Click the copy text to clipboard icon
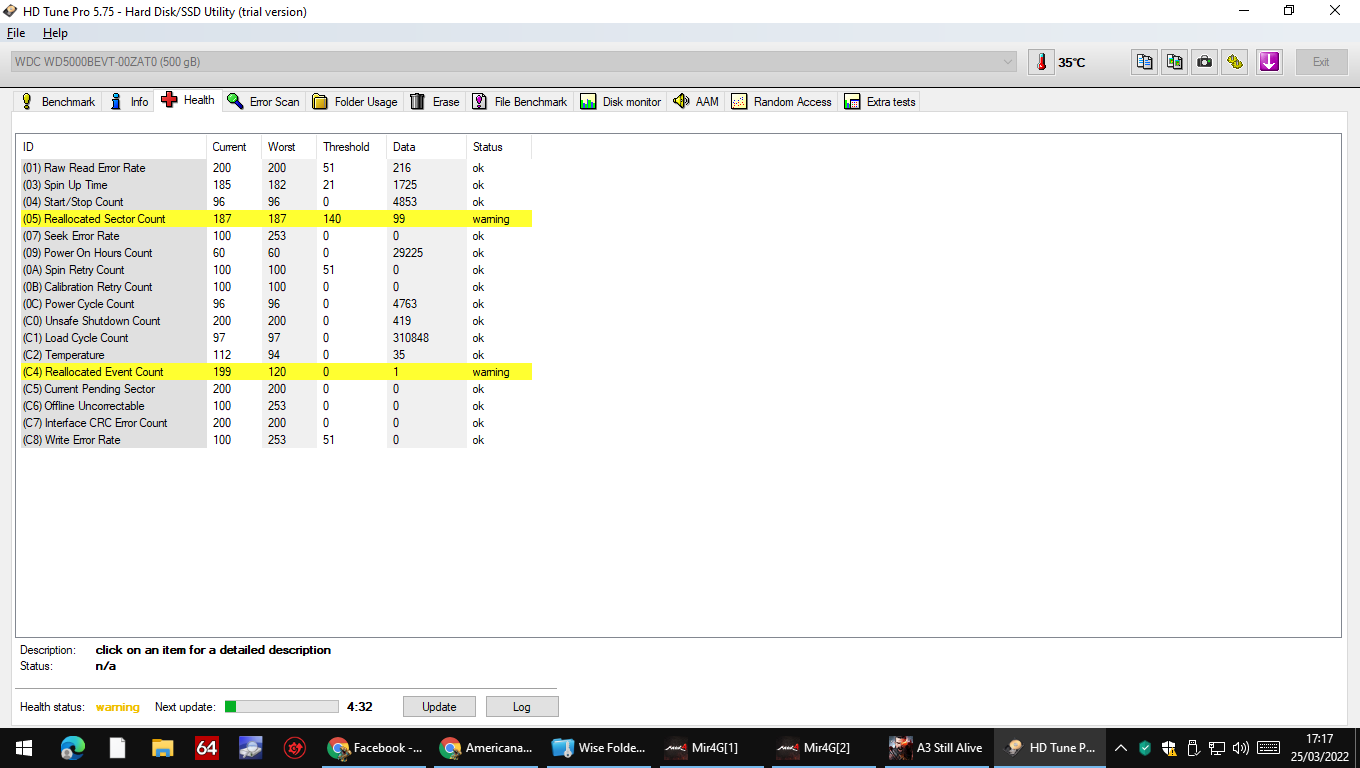1360x768 pixels. click(x=1144, y=62)
